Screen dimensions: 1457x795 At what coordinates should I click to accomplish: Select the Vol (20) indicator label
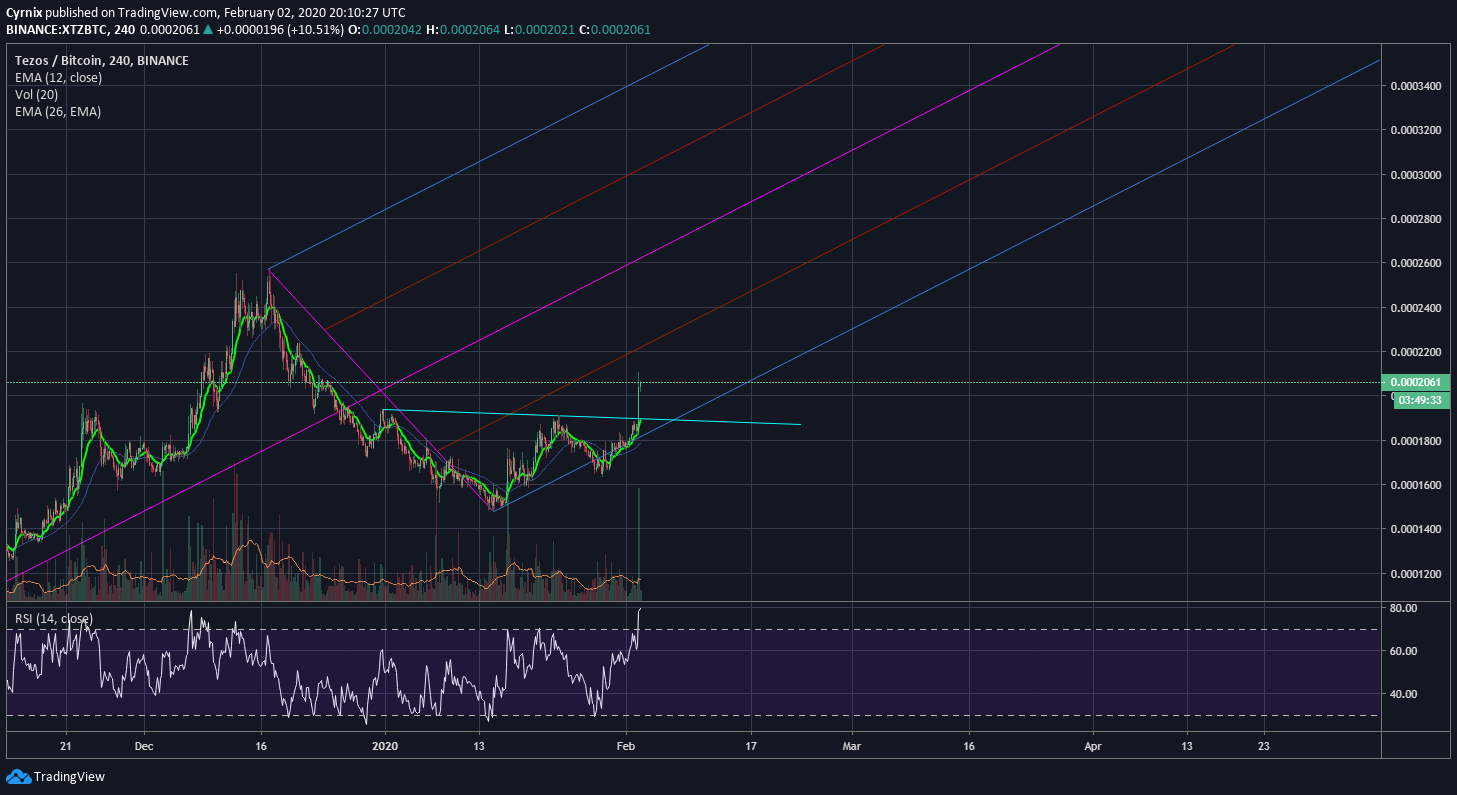pyautogui.click(x=36, y=94)
